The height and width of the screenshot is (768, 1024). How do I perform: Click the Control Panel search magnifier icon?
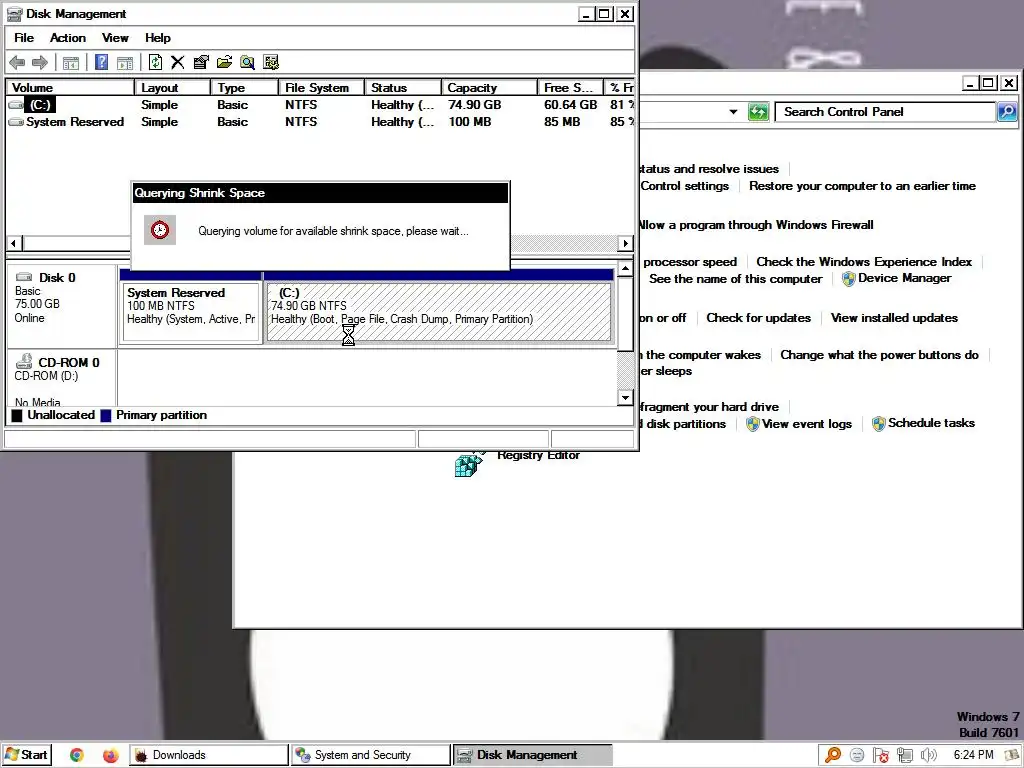pos(1007,112)
